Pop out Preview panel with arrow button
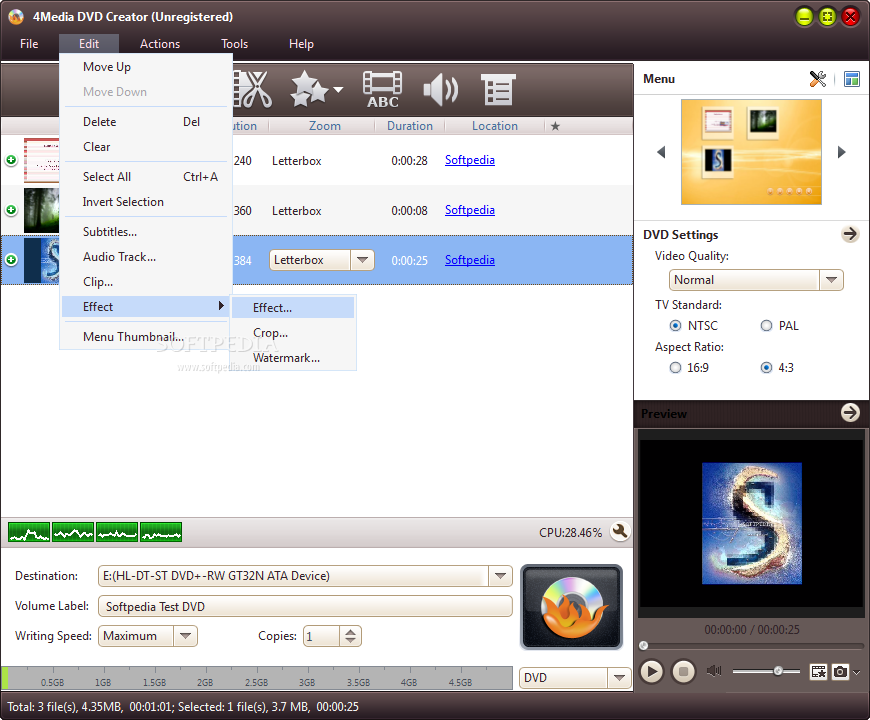Image resolution: width=870 pixels, height=720 pixels. pos(850,413)
